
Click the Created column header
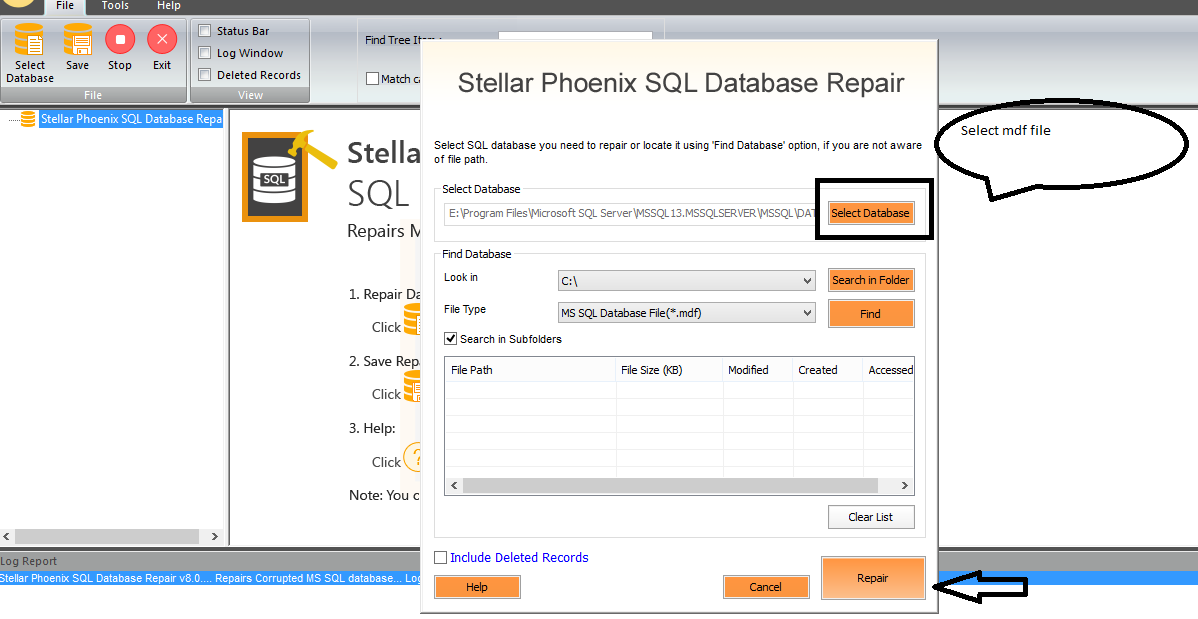[827, 370]
